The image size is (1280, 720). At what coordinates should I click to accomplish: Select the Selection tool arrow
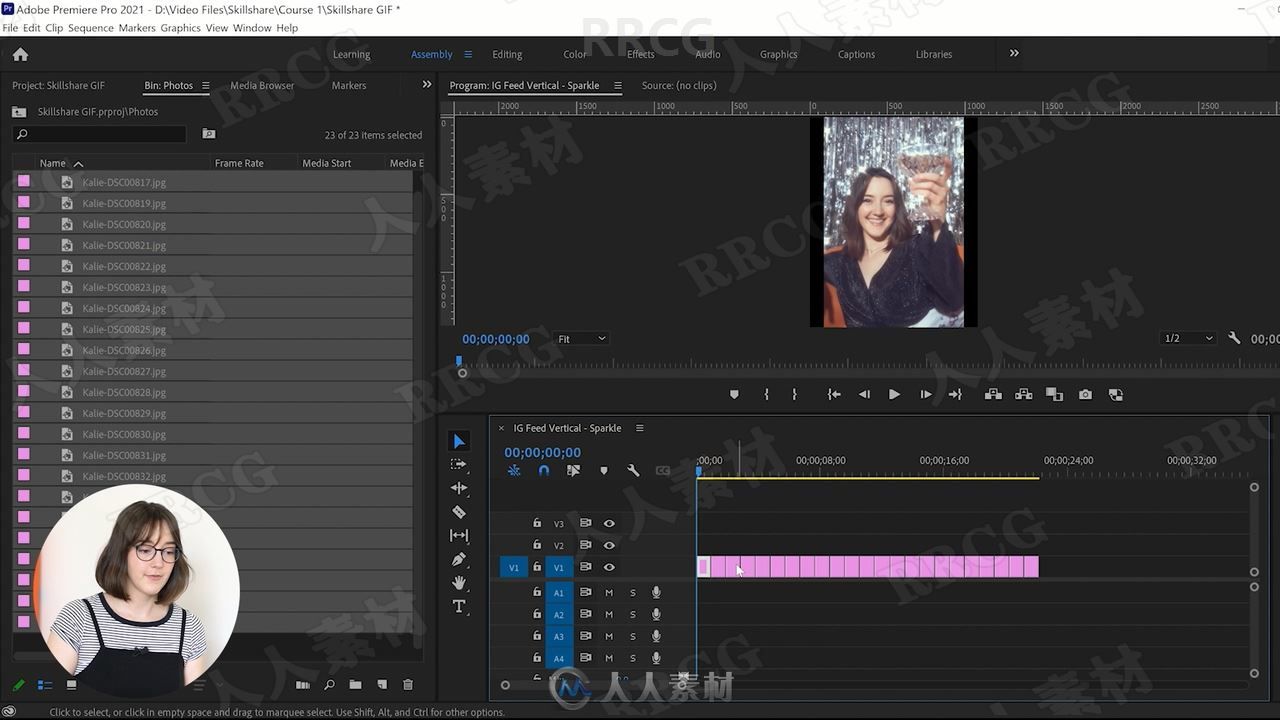click(x=459, y=441)
